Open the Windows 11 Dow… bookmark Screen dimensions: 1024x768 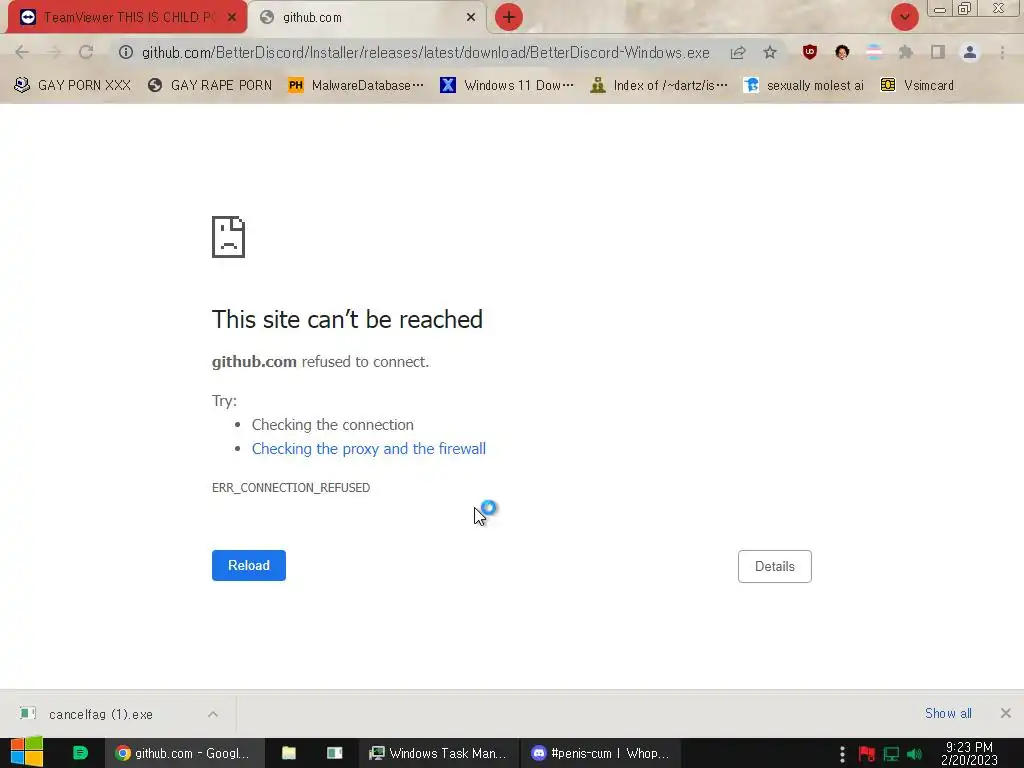coord(506,85)
